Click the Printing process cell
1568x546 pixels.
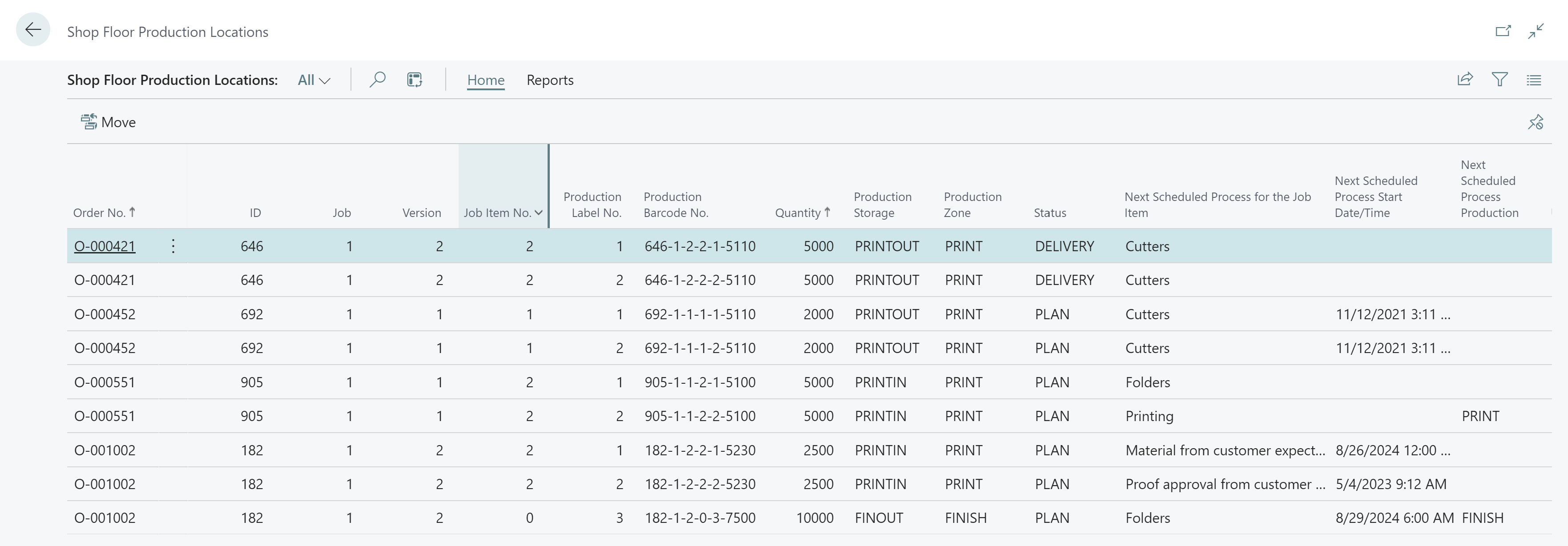(x=1149, y=416)
